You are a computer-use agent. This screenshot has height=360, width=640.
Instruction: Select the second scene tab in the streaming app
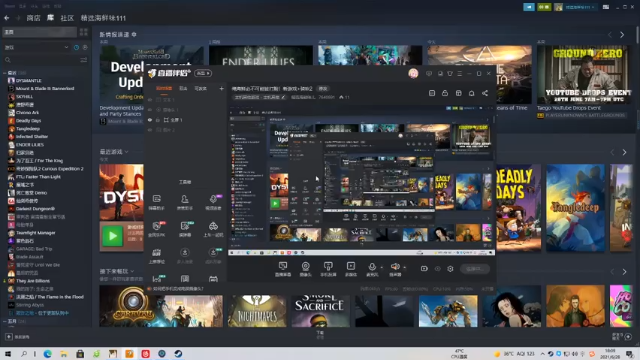(183, 88)
